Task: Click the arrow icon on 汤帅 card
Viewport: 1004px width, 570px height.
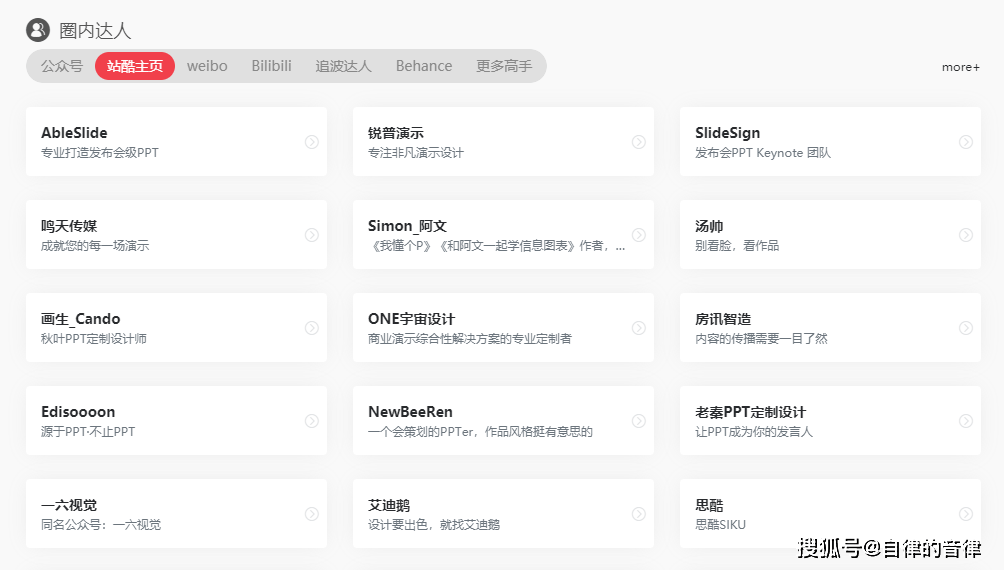Action: tap(966, 235)
